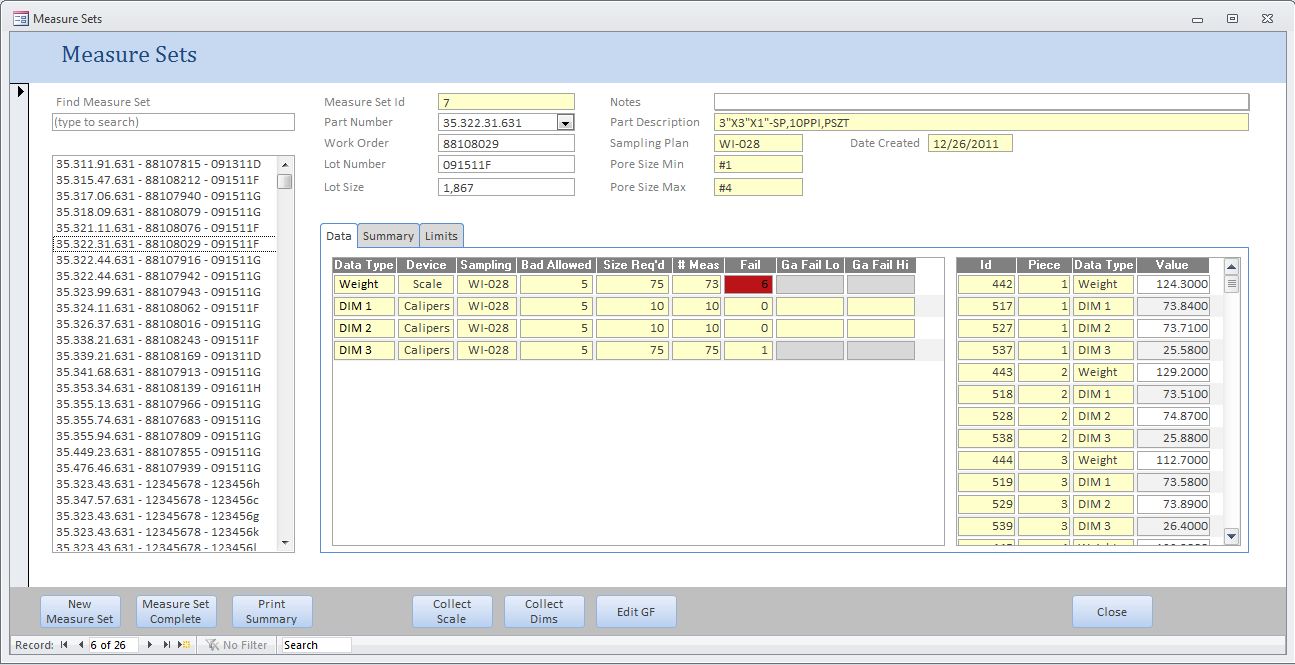This screenshot has width=1295, height=665.
Task: Select list entry 35.347.57.631 - 12345678 - 123456c
Action: (x=165, y=500)
